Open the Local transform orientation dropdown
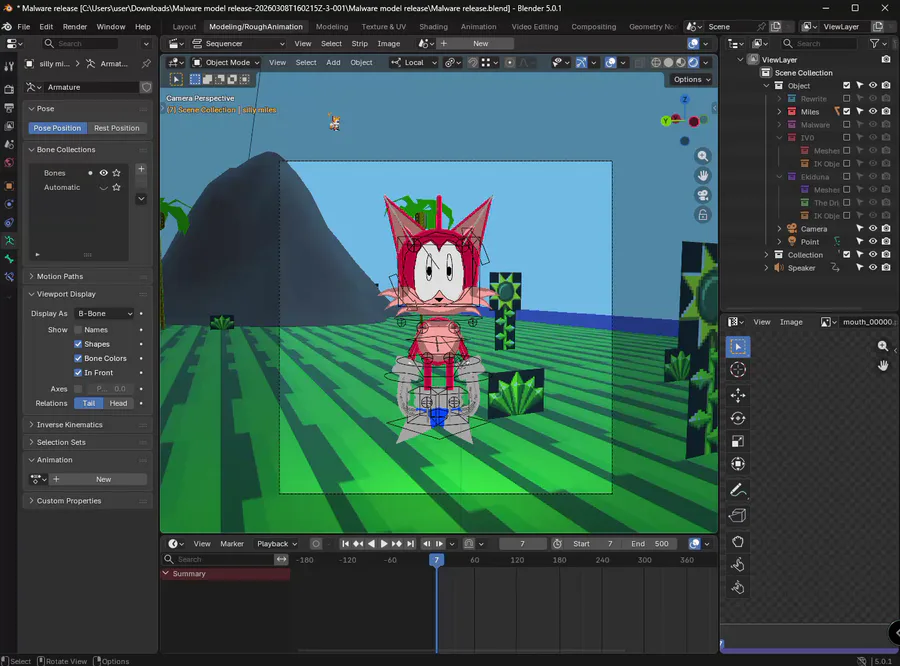The width and height of the screenshot is (900, 666). (413, 63)
